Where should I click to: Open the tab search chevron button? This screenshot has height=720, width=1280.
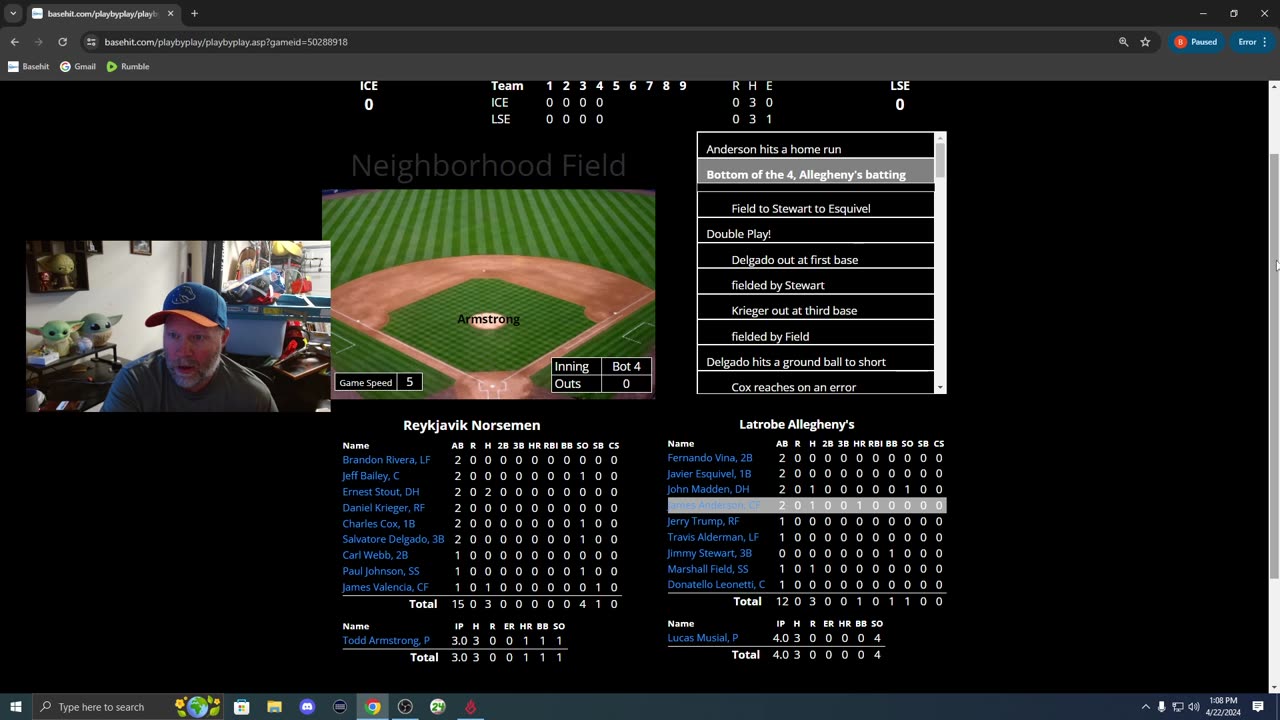click(x=13, y=14)
